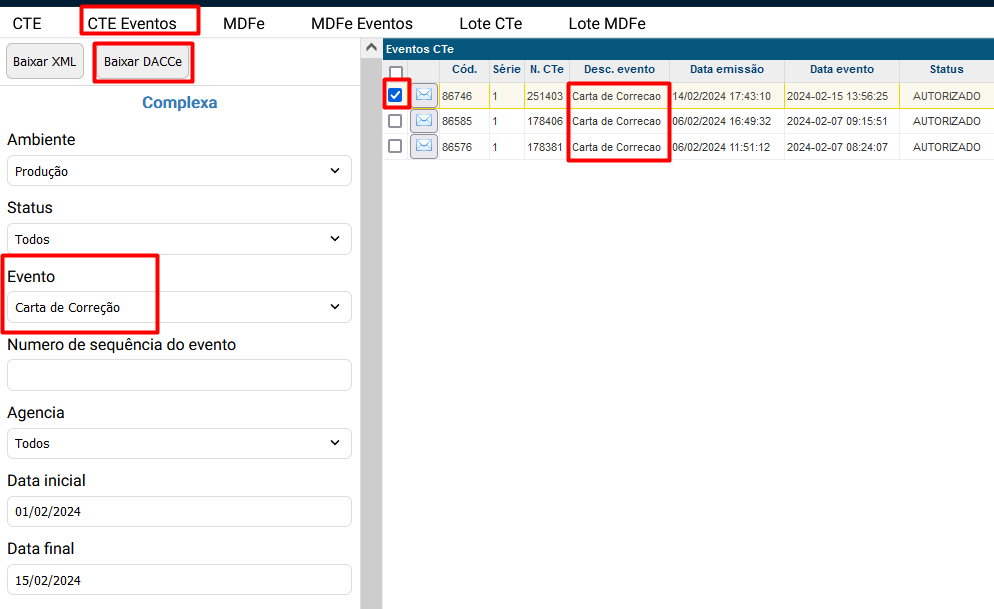Image resolution: width=994 pixels, height=609 pixels.
Task: Focus the Numero de sequência do evento field
Action: [x=179, y=375]
